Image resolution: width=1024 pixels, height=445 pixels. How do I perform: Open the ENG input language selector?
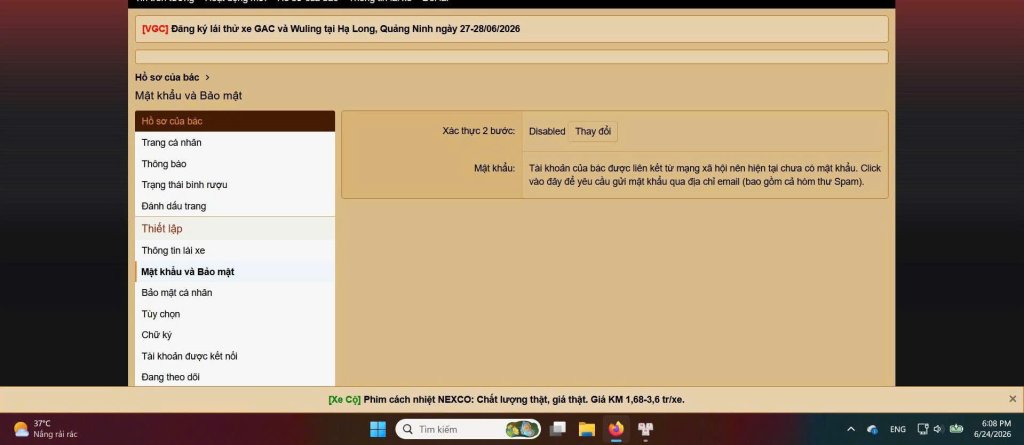tap(898, 429)
